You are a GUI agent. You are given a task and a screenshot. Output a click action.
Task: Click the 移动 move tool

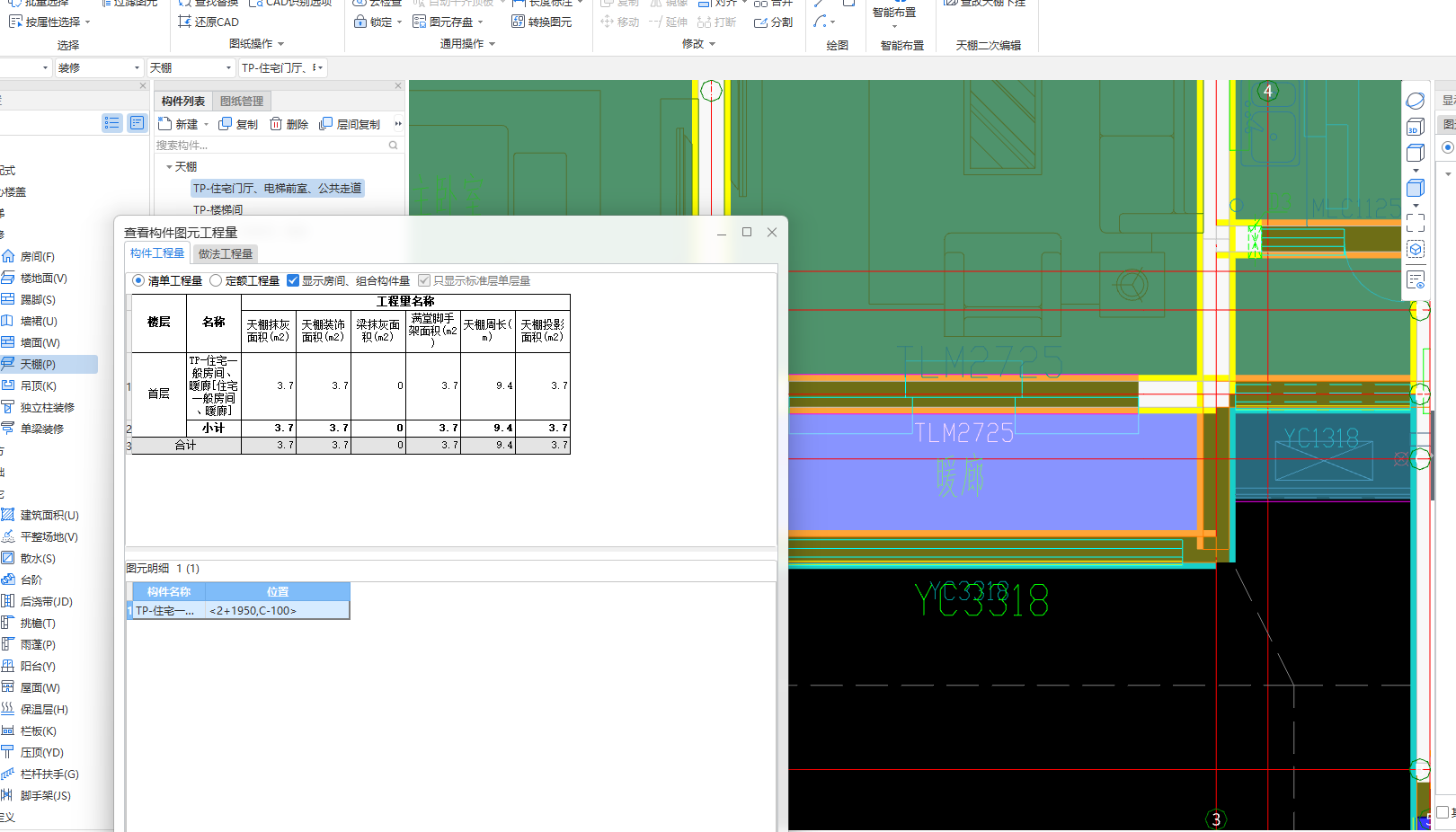click(x=620, y=22)
